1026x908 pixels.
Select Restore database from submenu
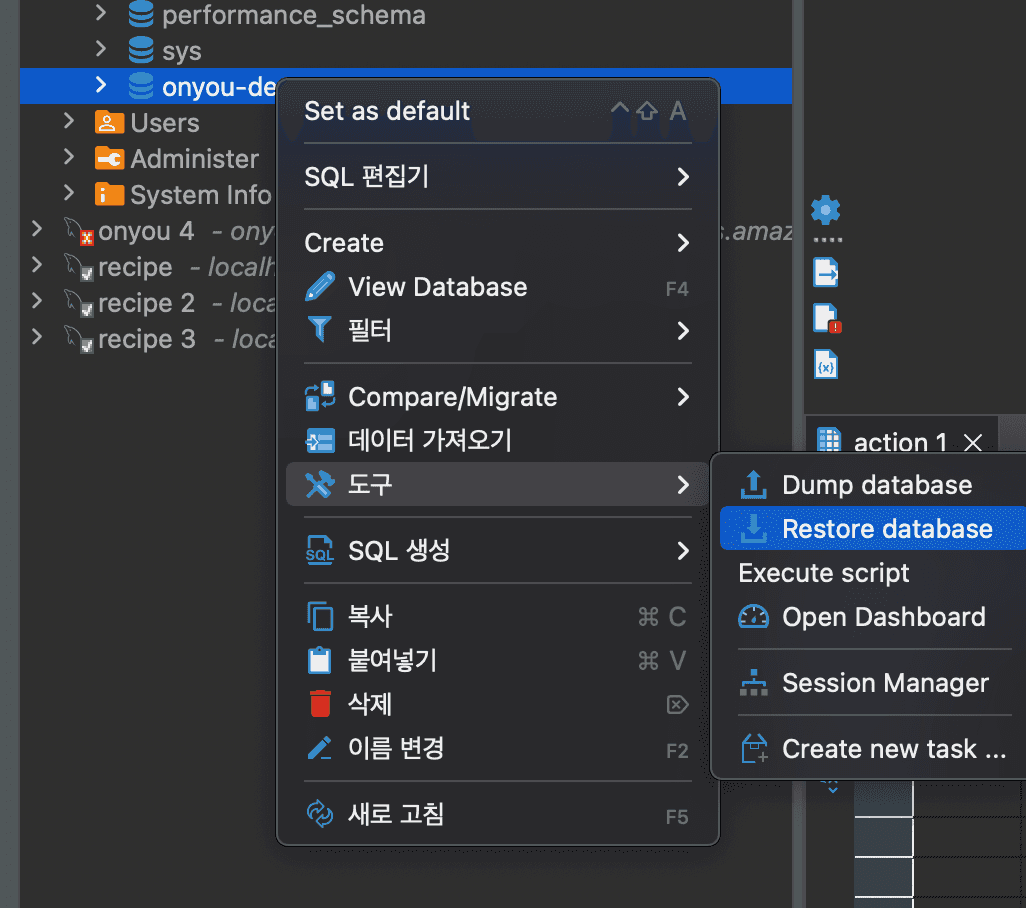click(885, 528)
